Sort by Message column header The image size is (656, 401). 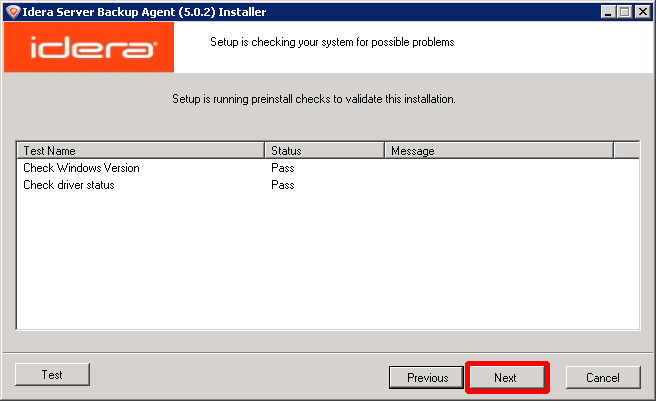click(499, 150)
